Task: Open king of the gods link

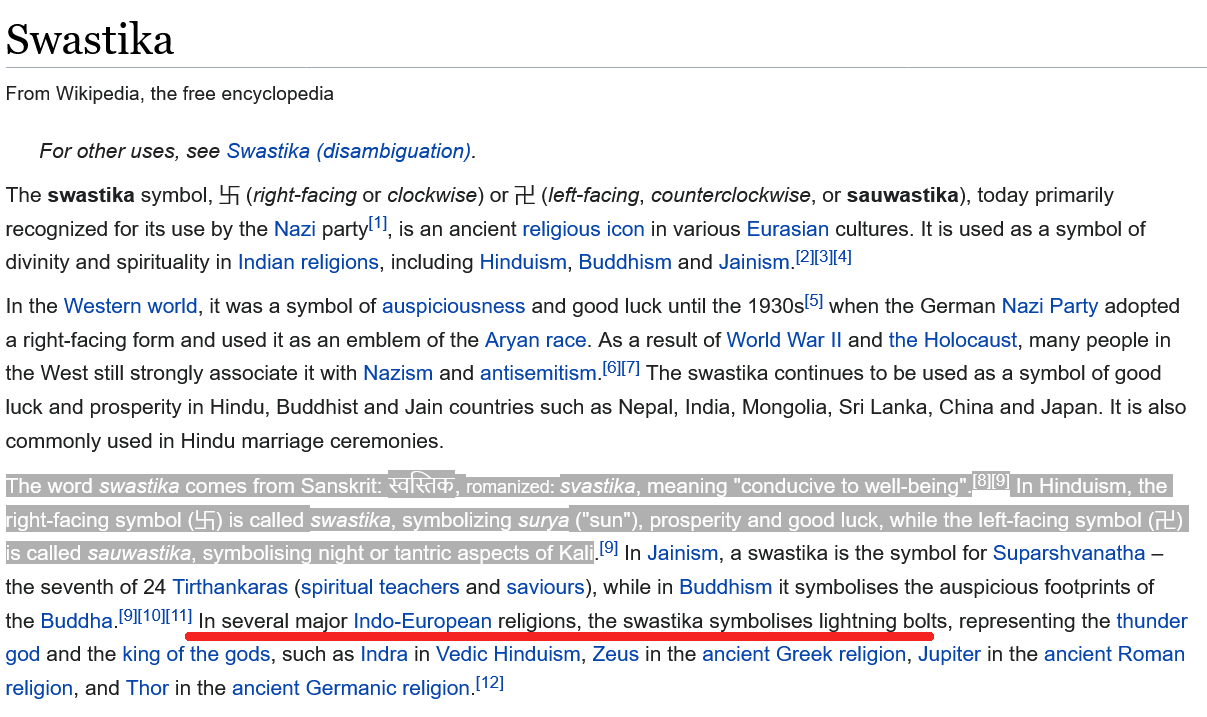Action: click(x=196, y=655)
